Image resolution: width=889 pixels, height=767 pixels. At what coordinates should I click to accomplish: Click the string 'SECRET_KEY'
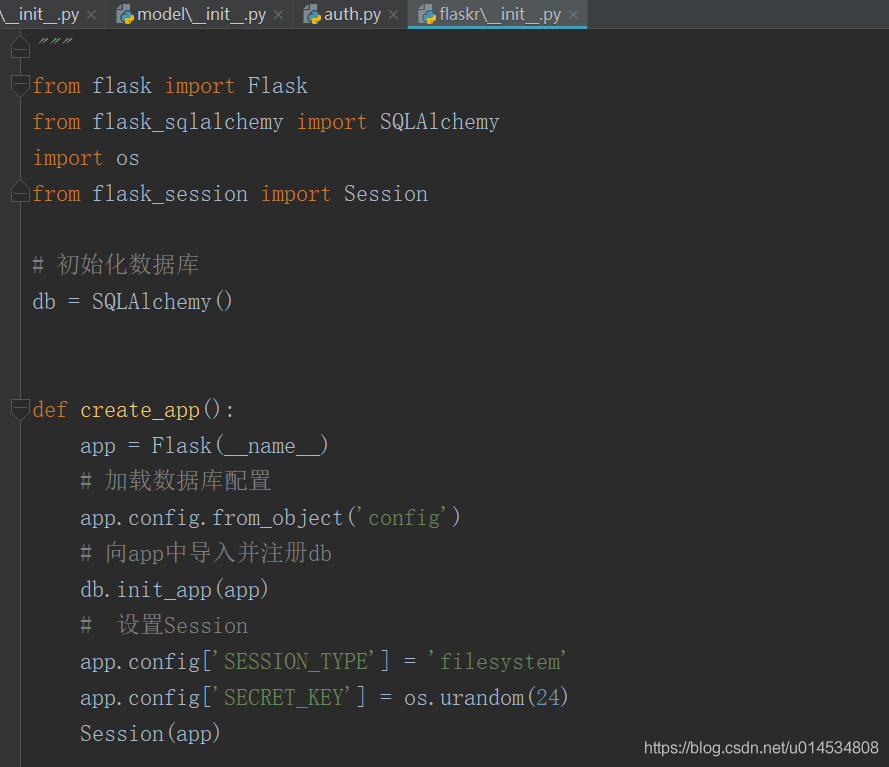(283, 697)
